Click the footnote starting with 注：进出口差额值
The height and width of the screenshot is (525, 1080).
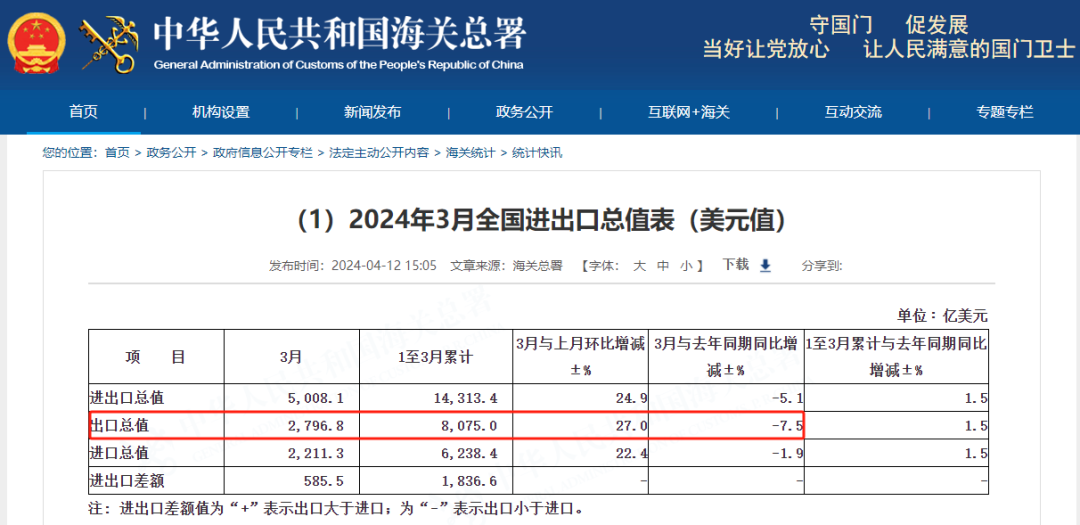coord(337,510)
